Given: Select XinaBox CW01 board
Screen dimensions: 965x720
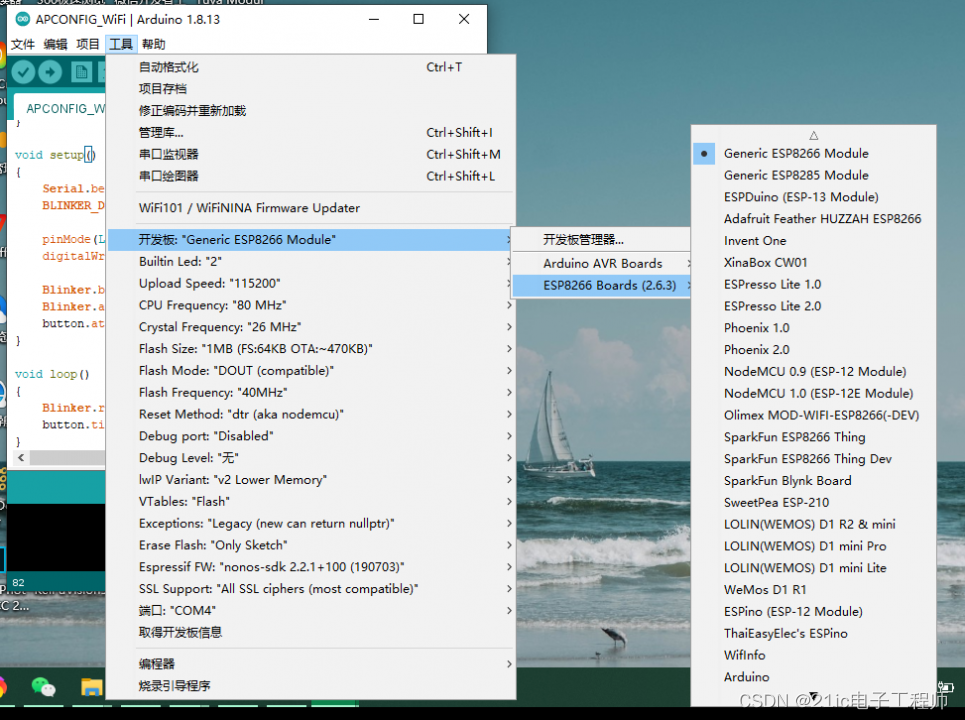Looking at the screenshot, I should pyautogui.click(x=814, y=263).
